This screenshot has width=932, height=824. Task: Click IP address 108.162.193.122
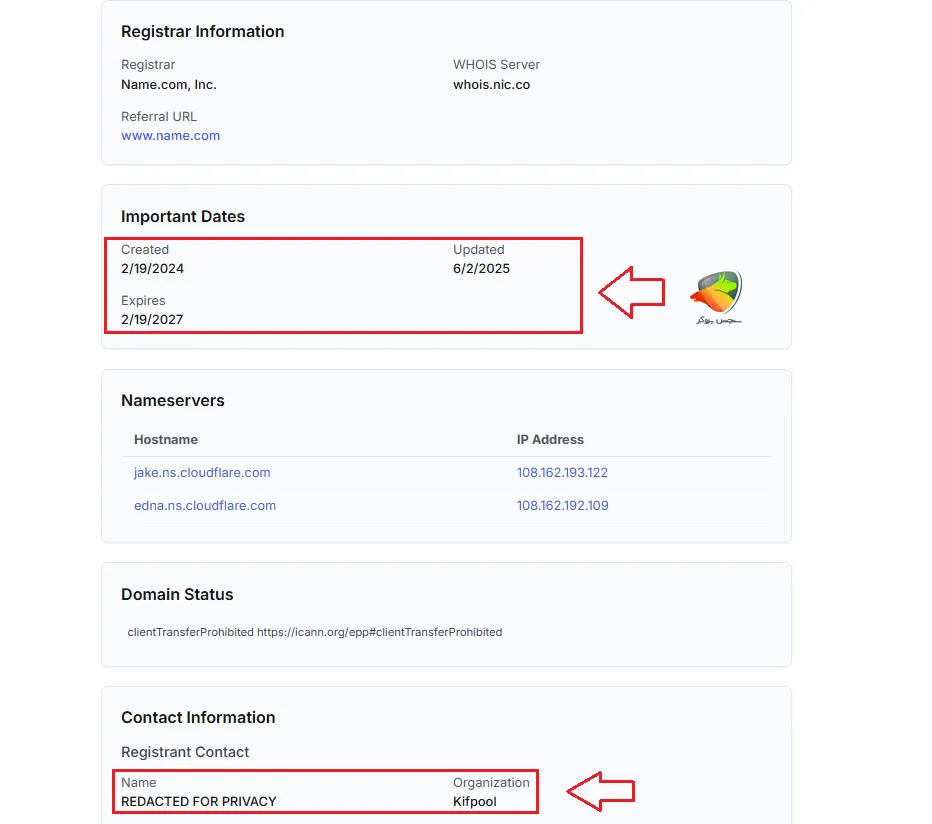coord(562,473)
